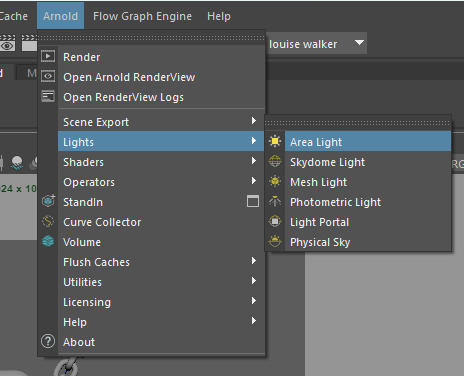Expand the Shaders submenu arrow

pyautogui.click(x=254, y=161)
